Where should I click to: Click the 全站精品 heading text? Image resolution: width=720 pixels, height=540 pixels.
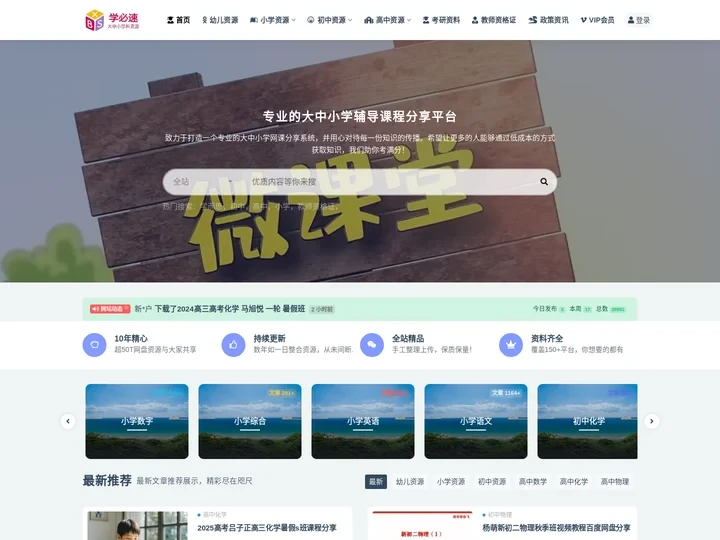pos(408,338)
